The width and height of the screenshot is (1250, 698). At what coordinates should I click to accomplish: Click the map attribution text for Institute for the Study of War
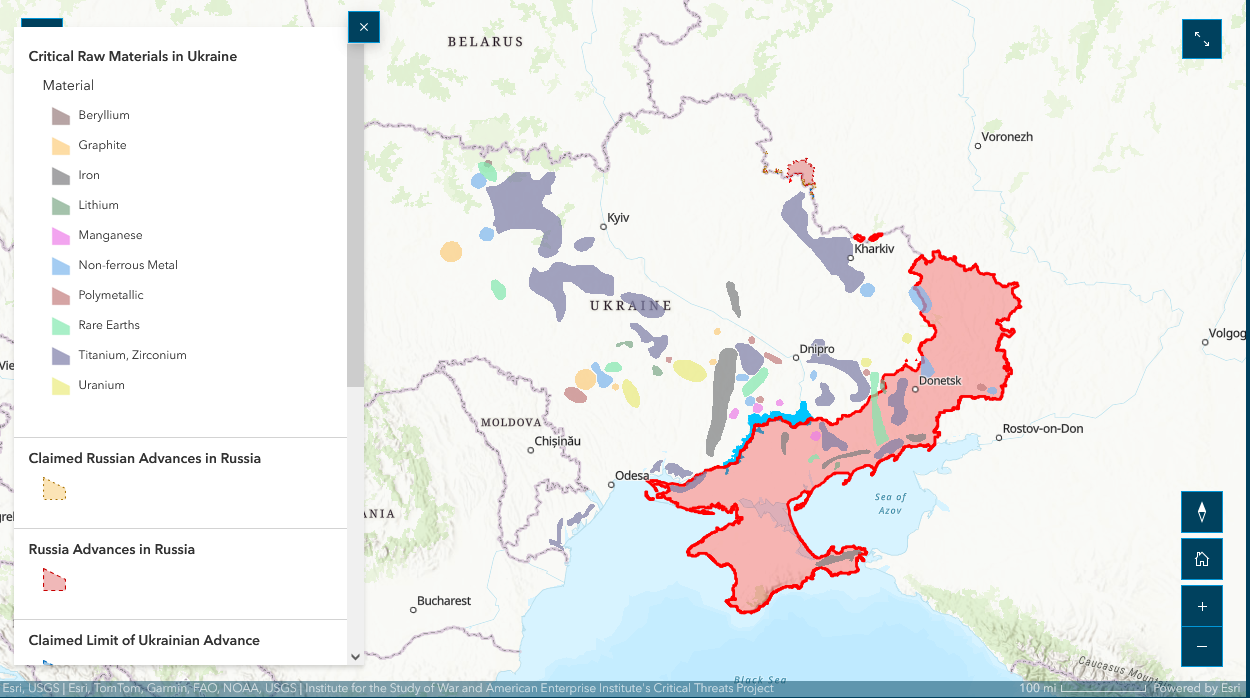[539, 689]
